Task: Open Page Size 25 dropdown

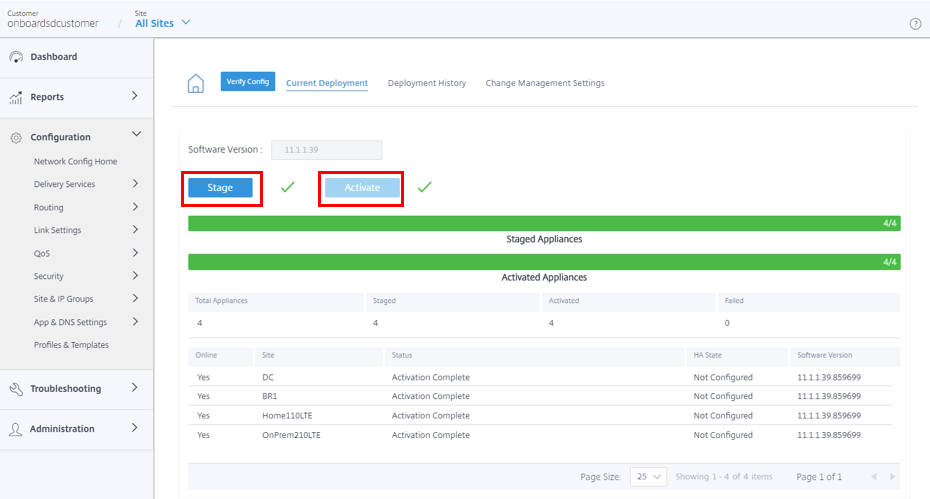Action: (x=648, y=476)
